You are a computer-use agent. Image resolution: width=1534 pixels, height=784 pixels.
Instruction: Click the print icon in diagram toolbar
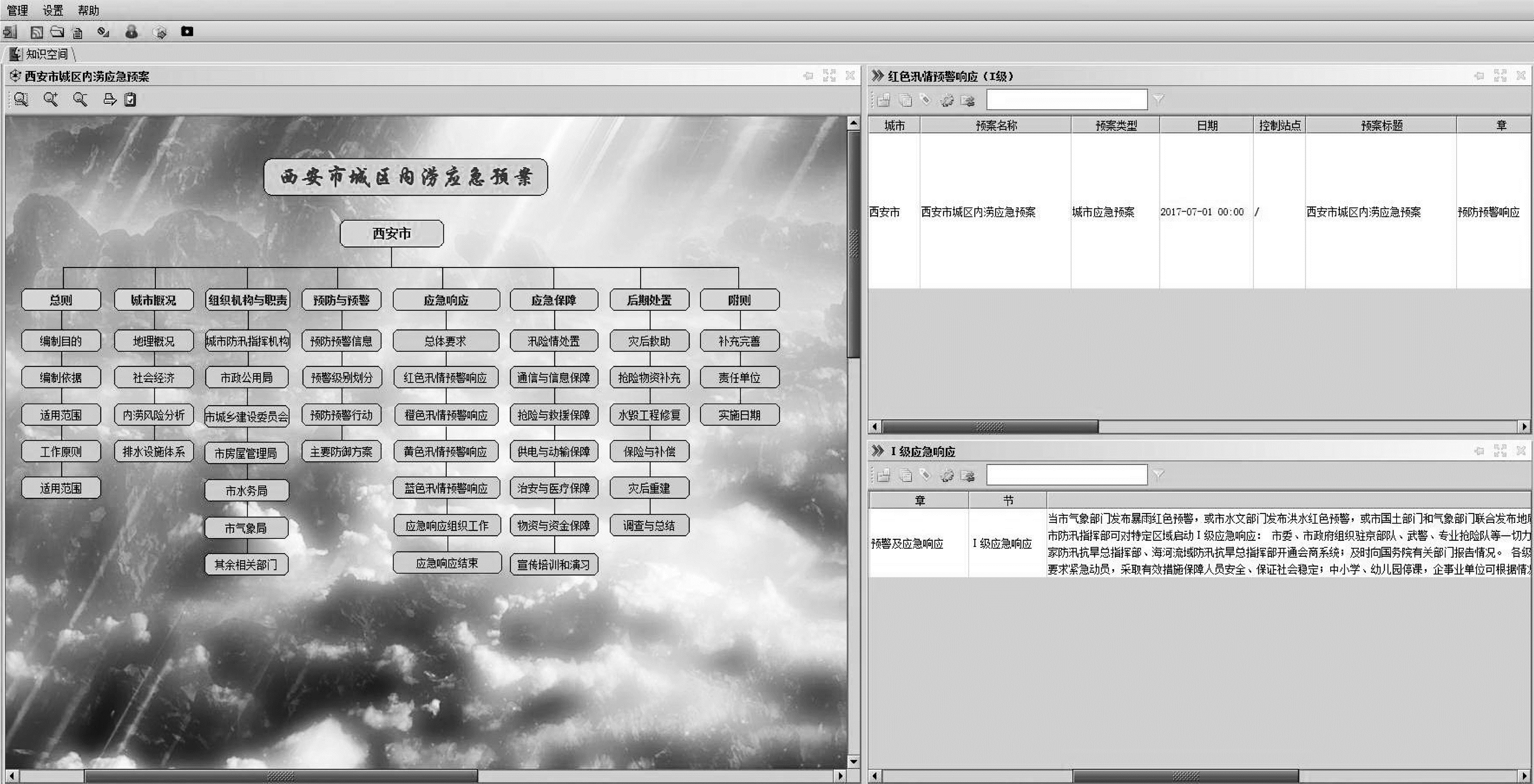click(x=109, y=100)
